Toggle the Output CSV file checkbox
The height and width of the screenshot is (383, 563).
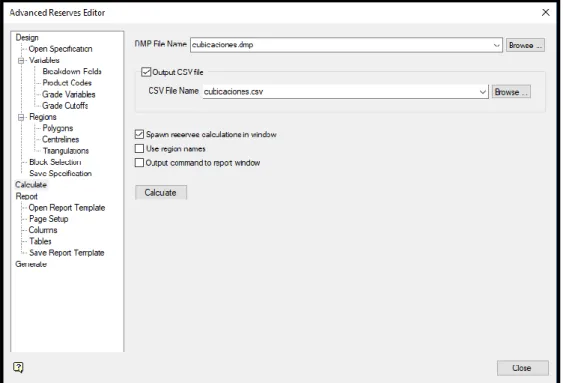coord(146,72)
